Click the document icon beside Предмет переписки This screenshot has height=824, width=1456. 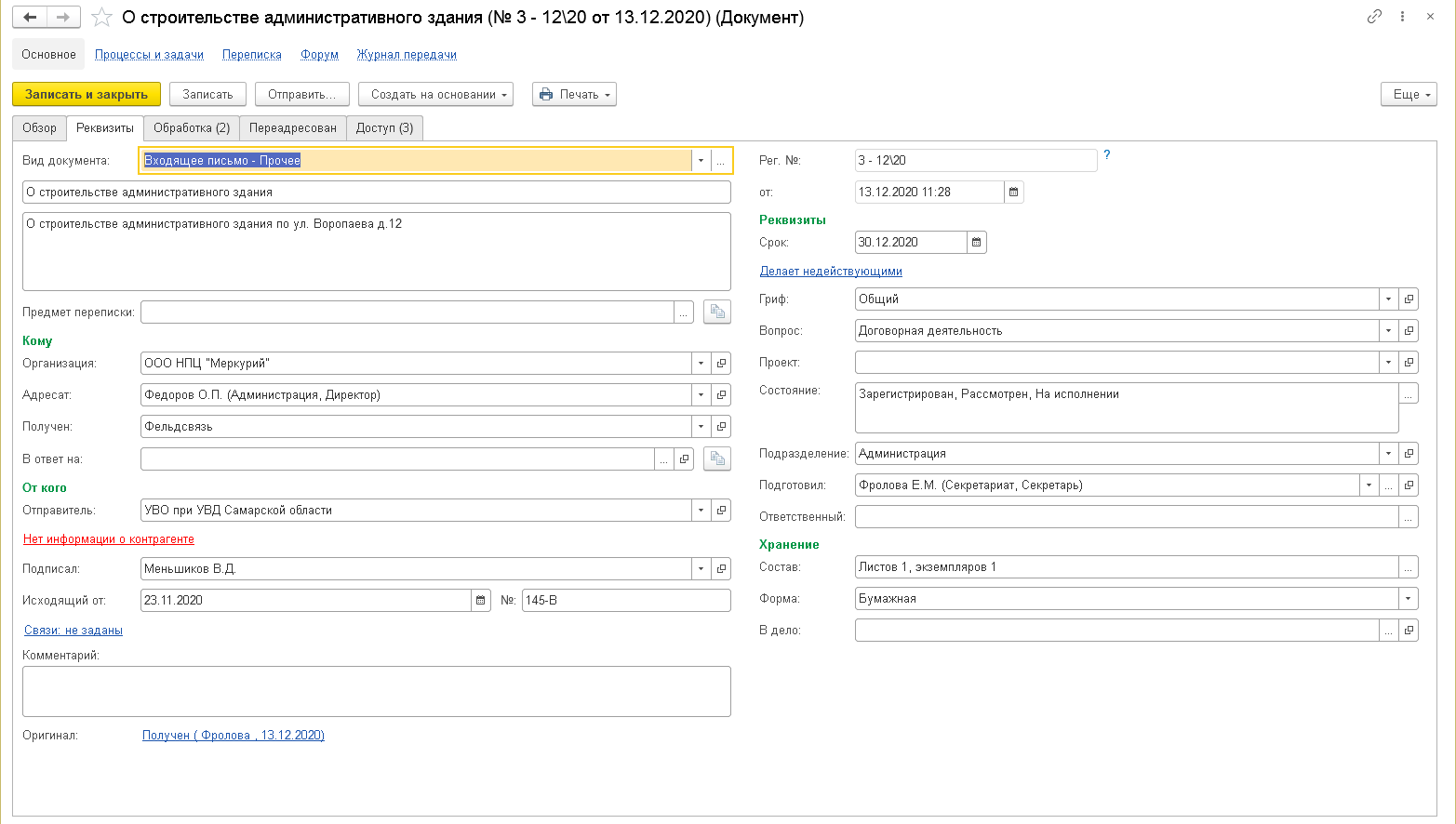pos(717,312)
